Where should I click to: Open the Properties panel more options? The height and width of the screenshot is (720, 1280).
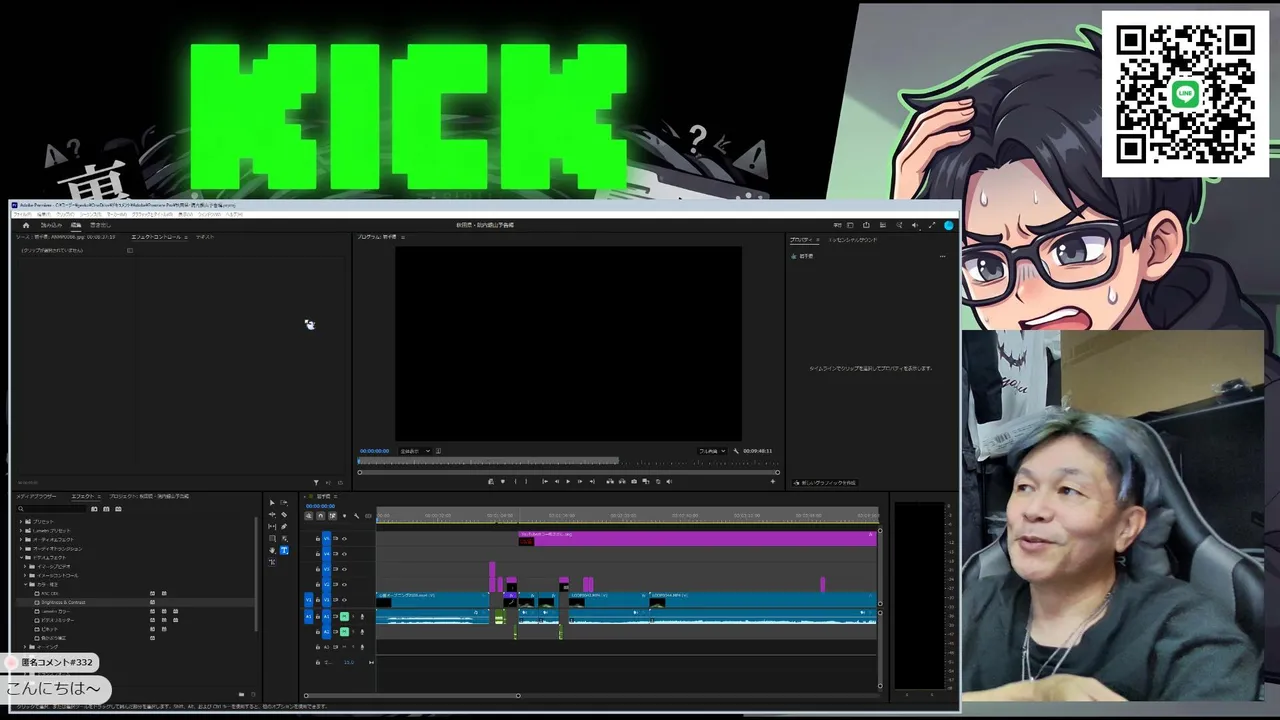coord(942,256)
